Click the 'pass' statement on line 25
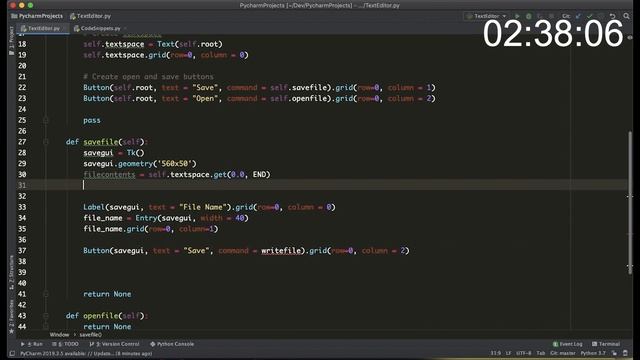 pyautogui.click(x=92, y=120)
